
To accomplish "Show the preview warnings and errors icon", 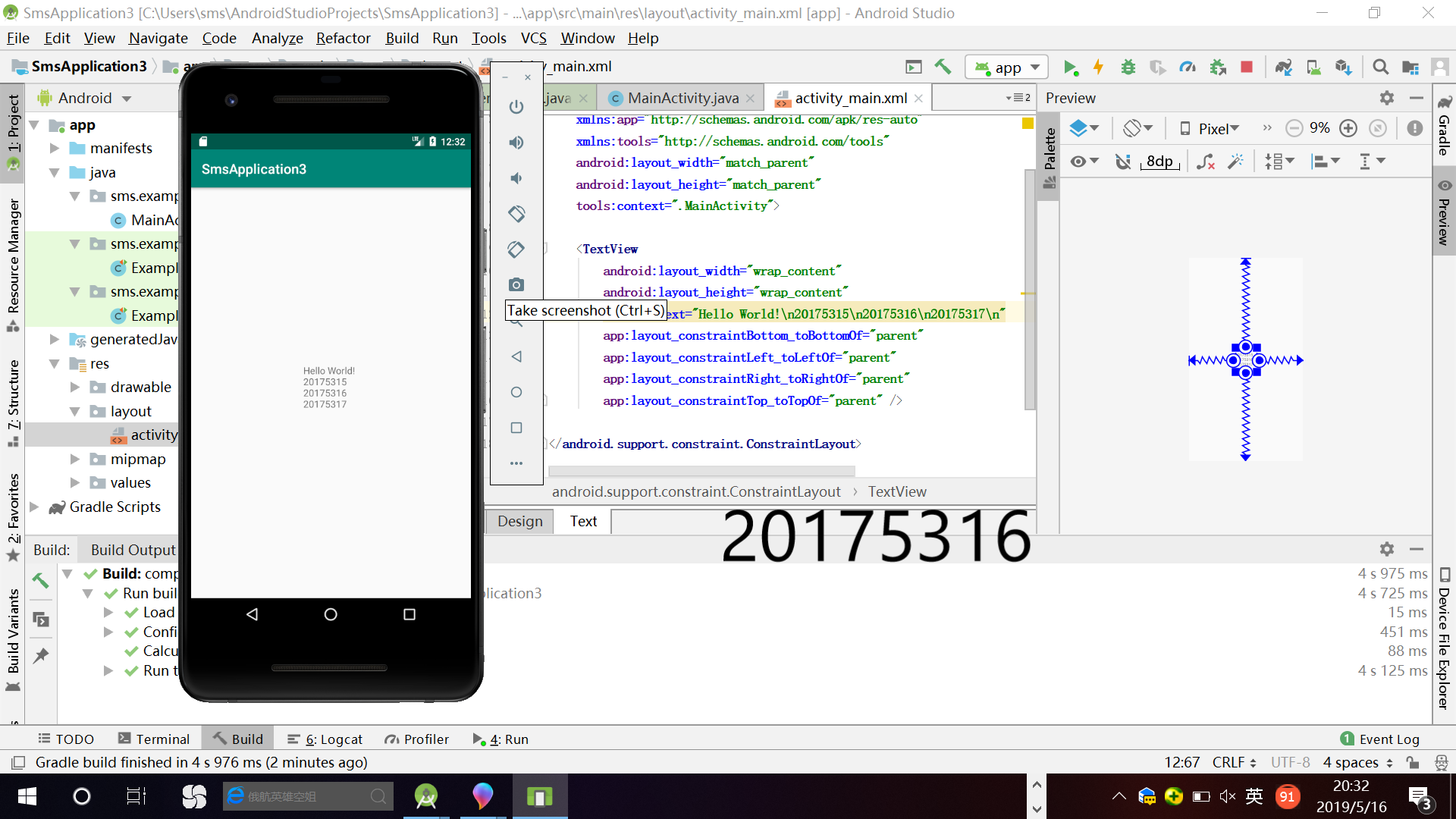I will tap(1415, 128).
